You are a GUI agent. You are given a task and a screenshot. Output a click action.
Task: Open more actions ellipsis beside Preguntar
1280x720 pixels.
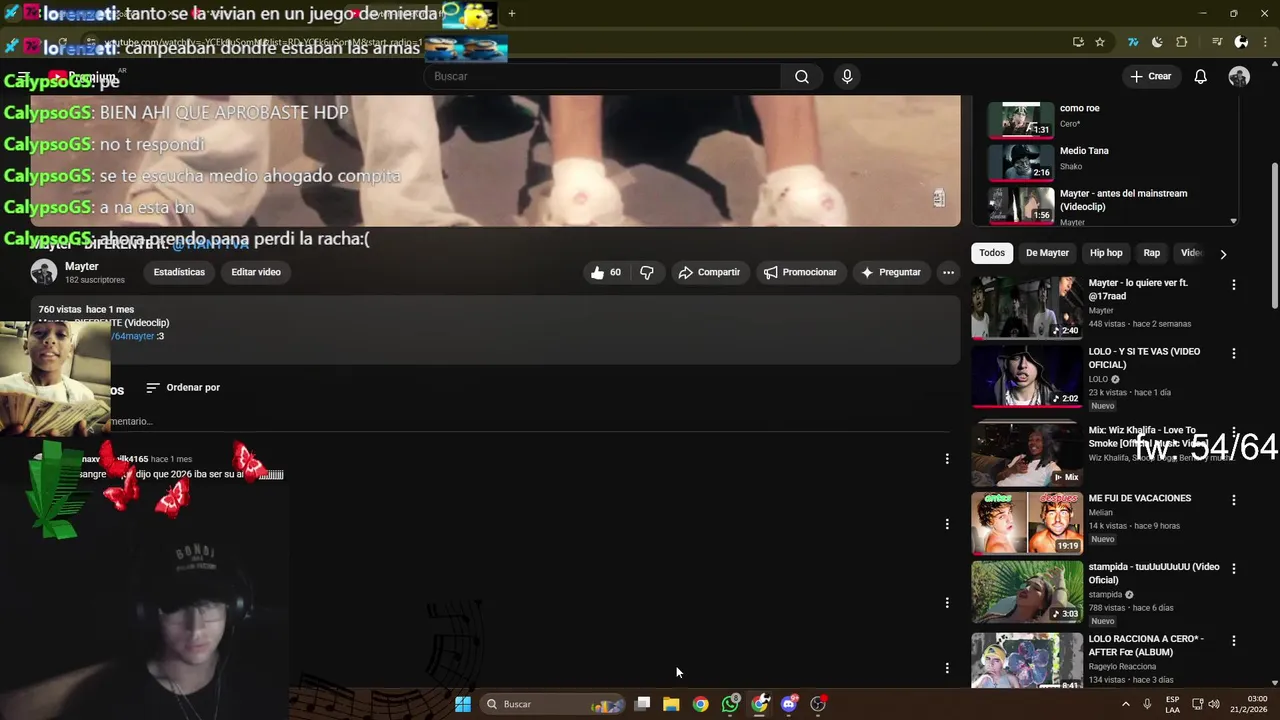tap(948, 272)
